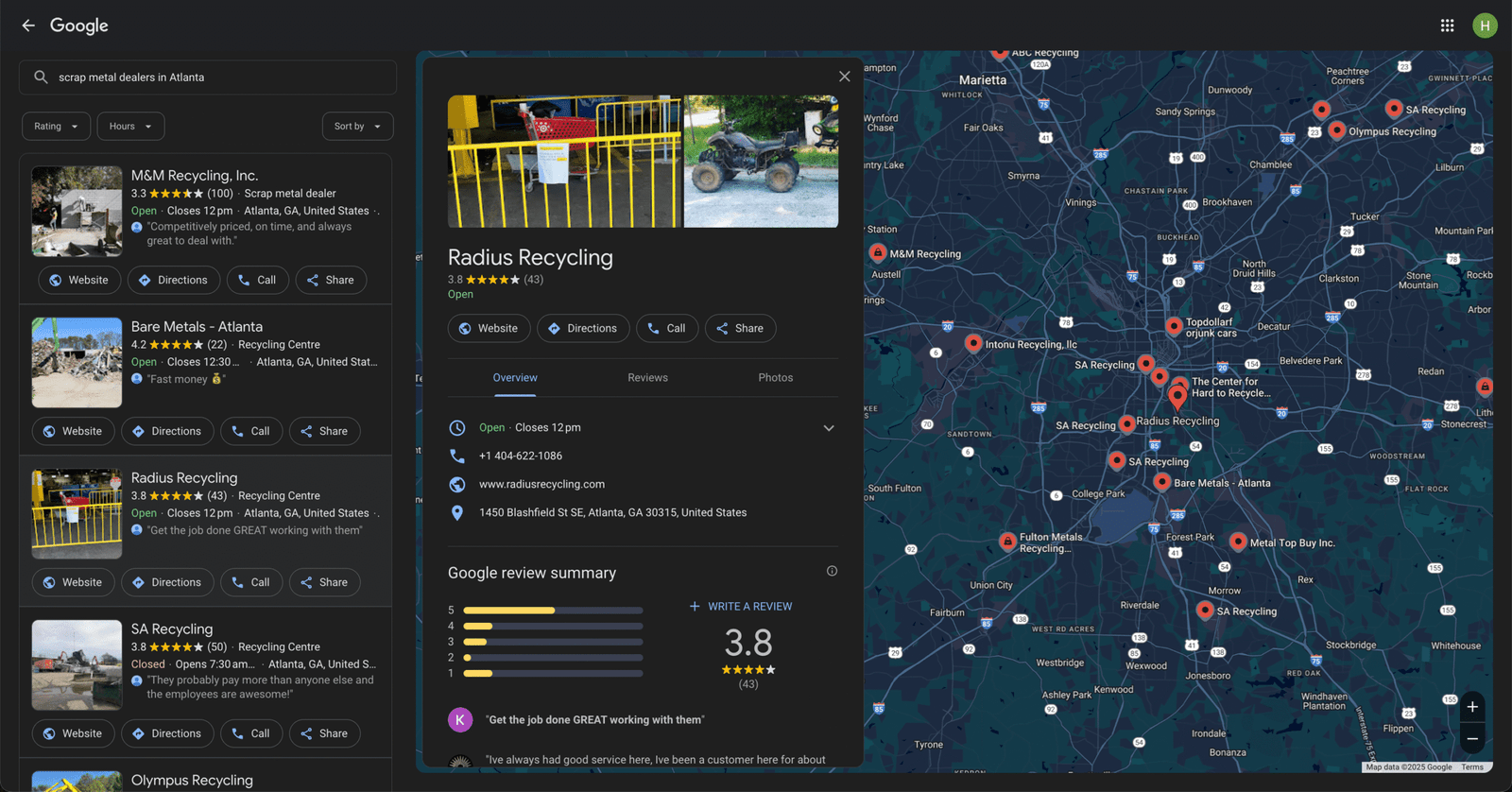Click the phone icon beside +1 404-622-1086

(x=457, y=456)
